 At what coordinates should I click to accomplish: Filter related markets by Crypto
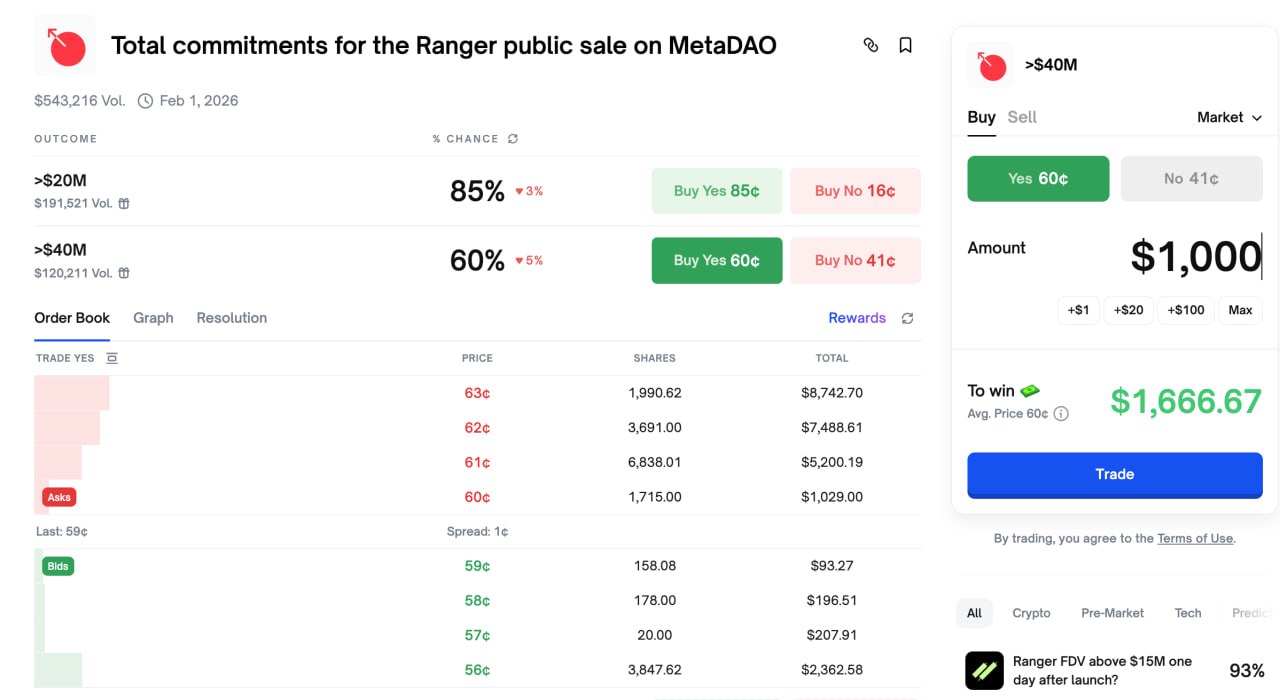[1031, 613]
